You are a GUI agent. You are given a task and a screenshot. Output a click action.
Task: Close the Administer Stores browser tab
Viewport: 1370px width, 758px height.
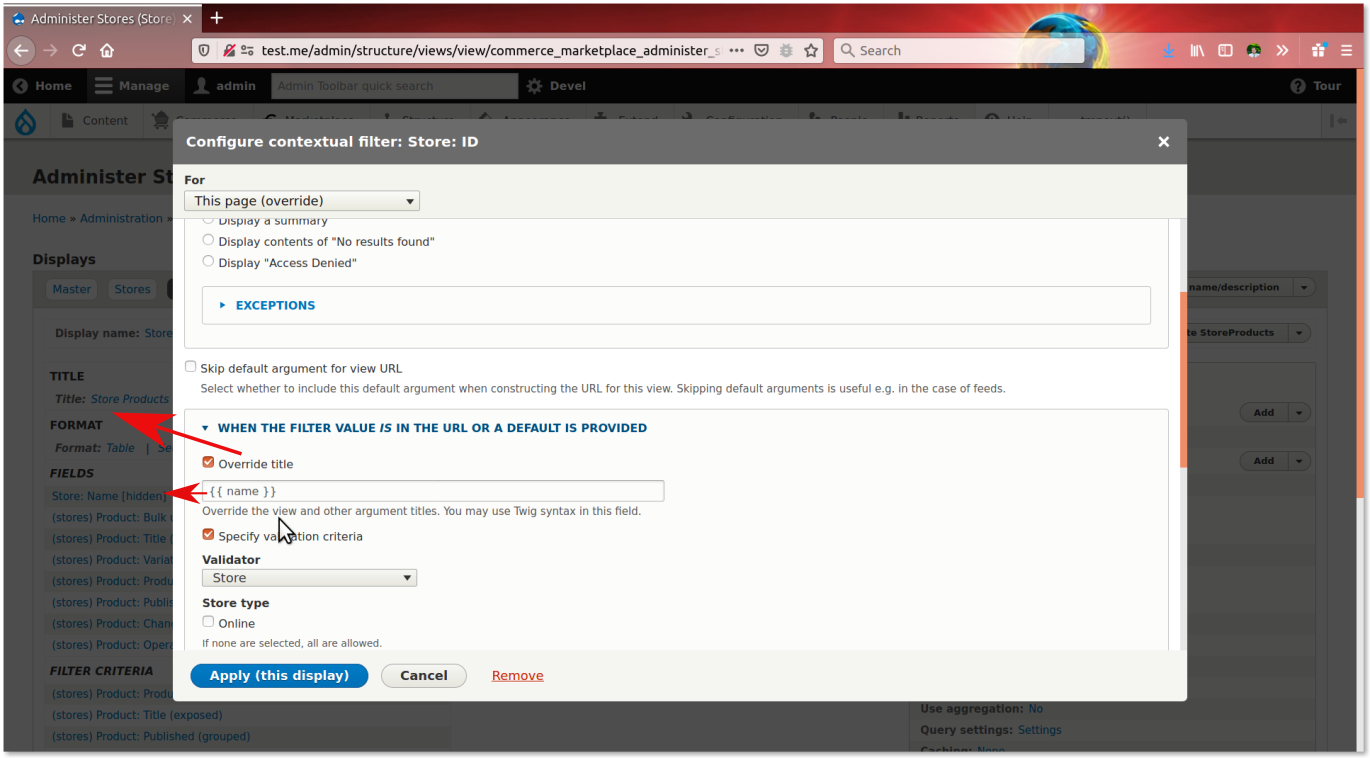[x=185, y=18]
